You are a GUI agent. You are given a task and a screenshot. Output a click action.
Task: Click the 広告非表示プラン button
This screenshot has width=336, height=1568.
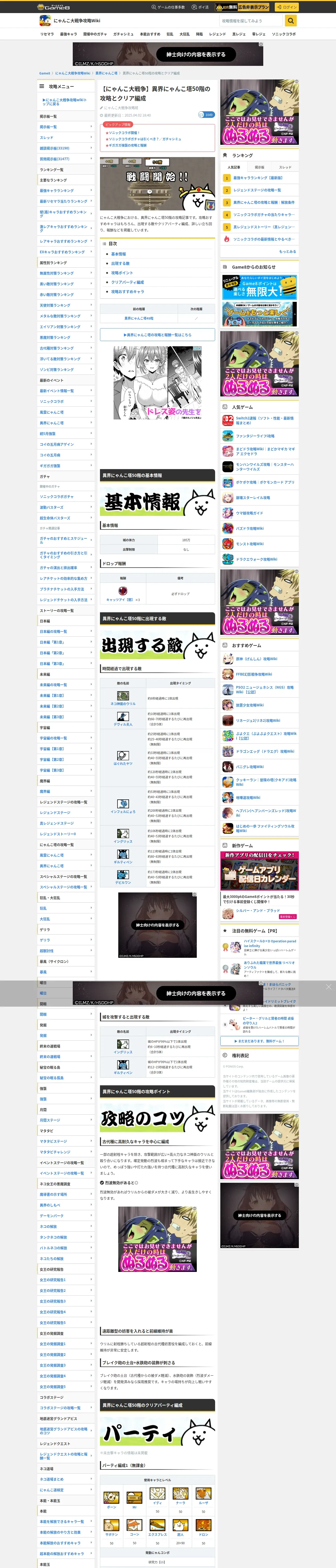tap(243, 7)
